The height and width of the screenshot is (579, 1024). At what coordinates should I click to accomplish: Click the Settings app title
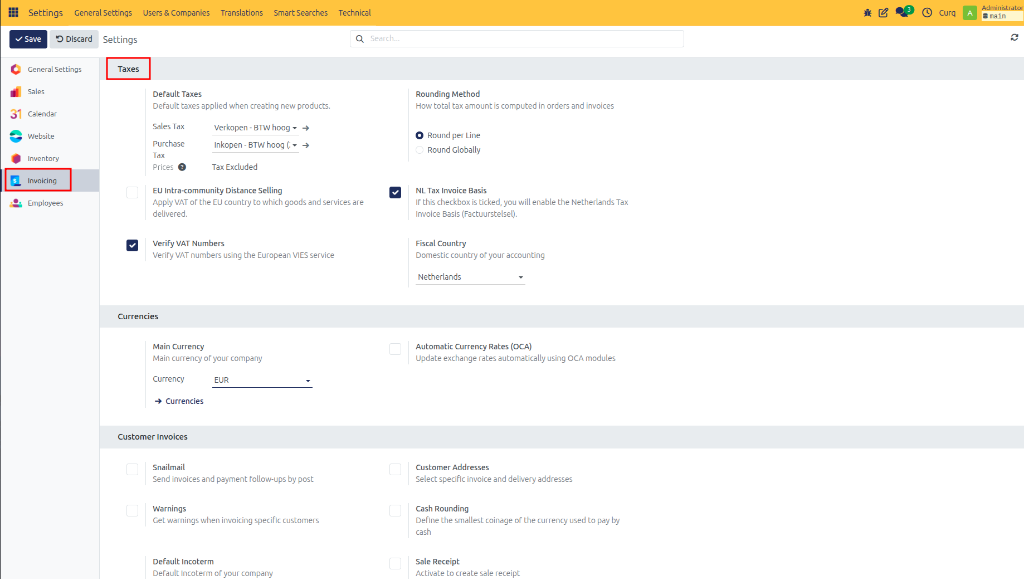point(46,12)
